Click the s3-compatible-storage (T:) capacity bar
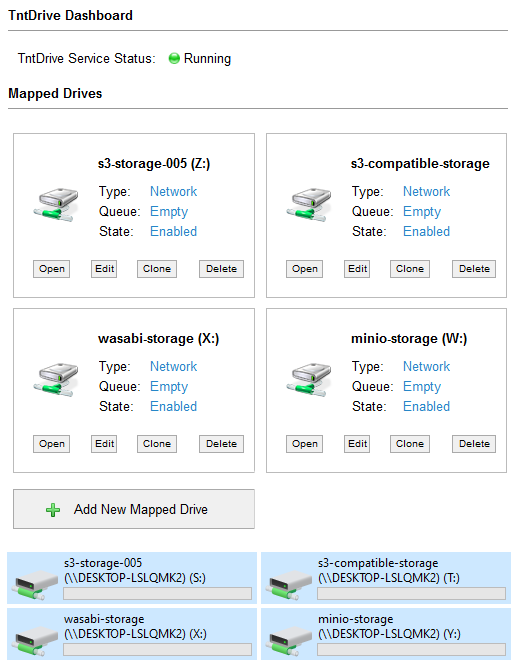 pyautogui.click(x=411, y=594)
